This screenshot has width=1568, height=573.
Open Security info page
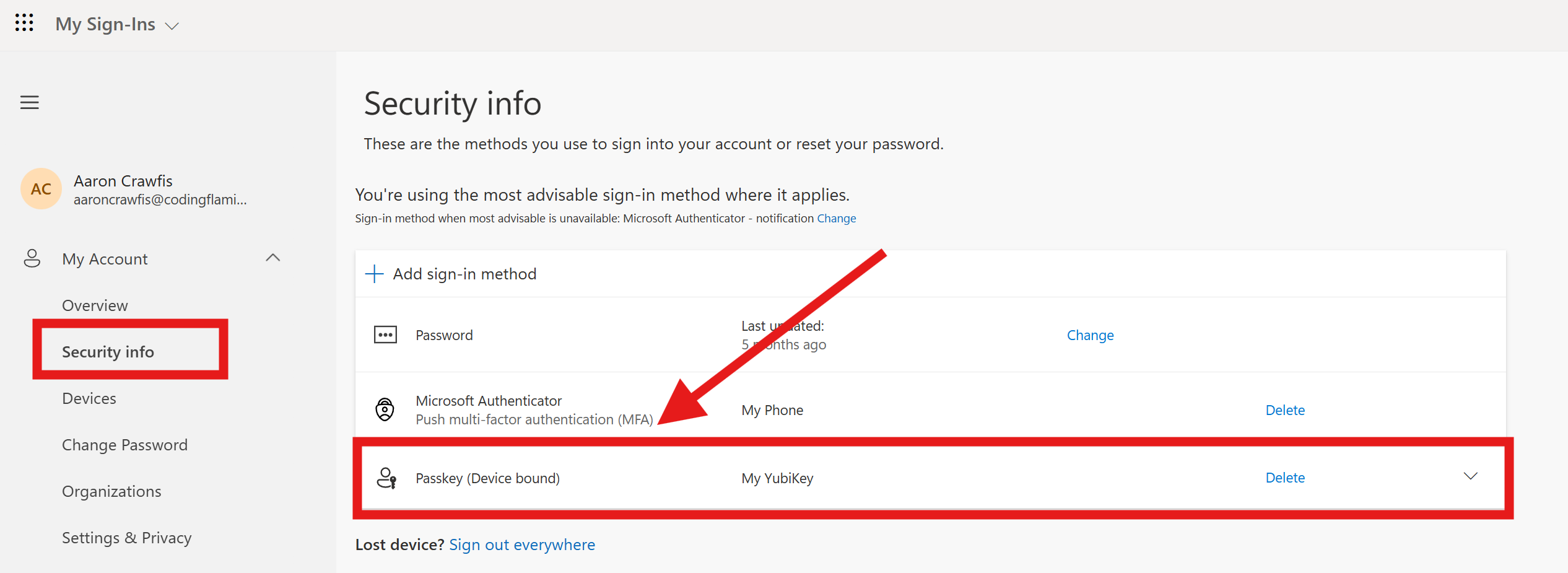pyautogui.click(x=108, y=351)
